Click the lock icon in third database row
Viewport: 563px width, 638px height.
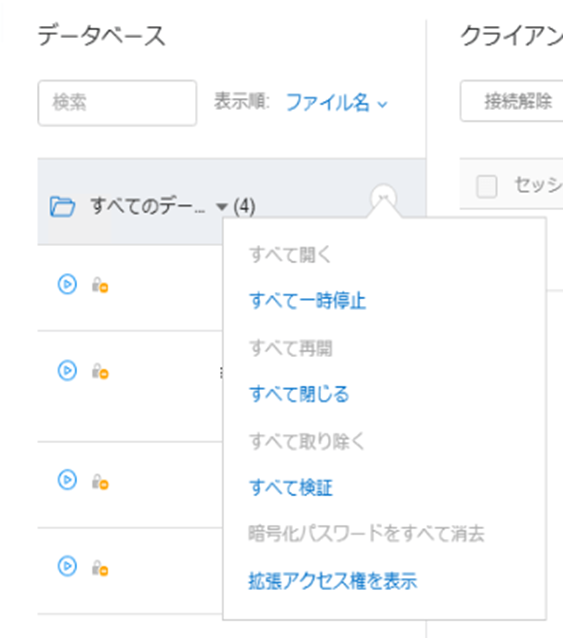pyautogui.click(x=100, y=482)
